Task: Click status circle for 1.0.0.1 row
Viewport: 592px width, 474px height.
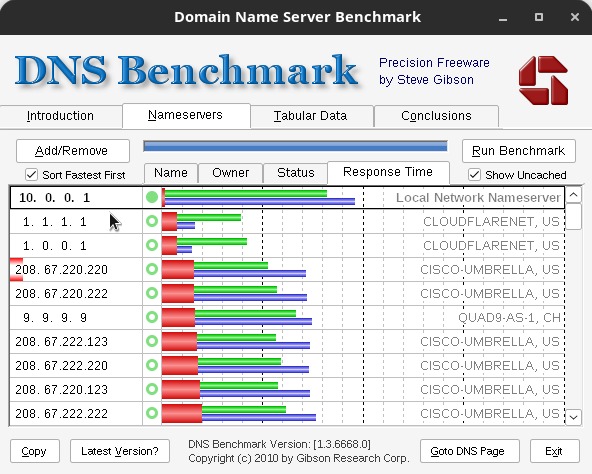Action: click(x=152, y=245)
